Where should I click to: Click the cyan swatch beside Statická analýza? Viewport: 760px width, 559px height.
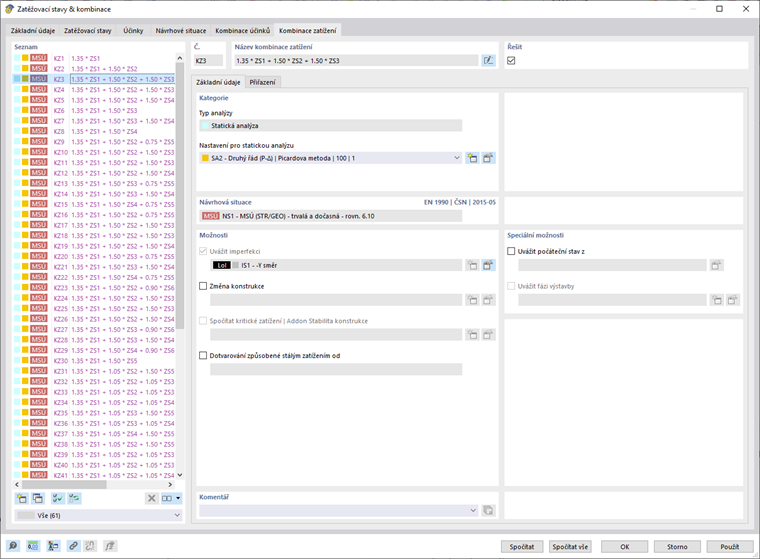coord(206,126)
